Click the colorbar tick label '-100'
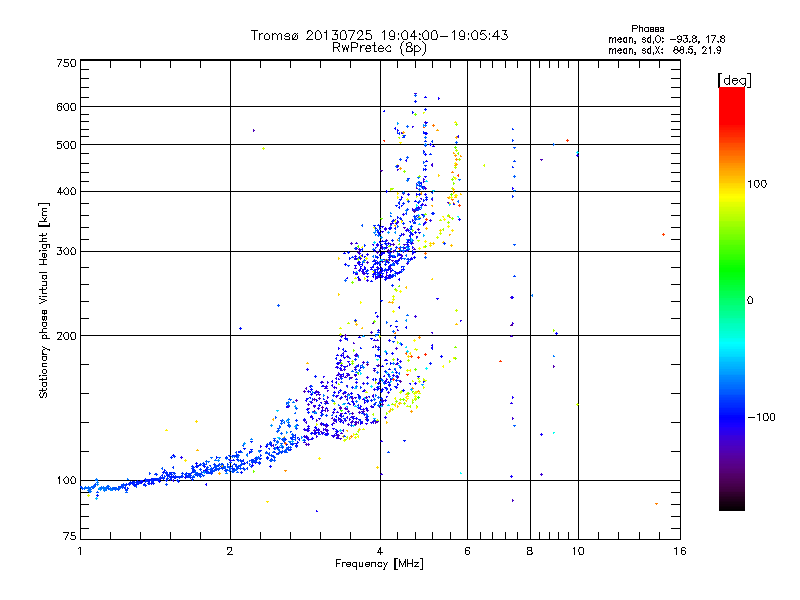The height and width of the screenshot is (600, 800). pyautogui.click(x=761, y=417)
